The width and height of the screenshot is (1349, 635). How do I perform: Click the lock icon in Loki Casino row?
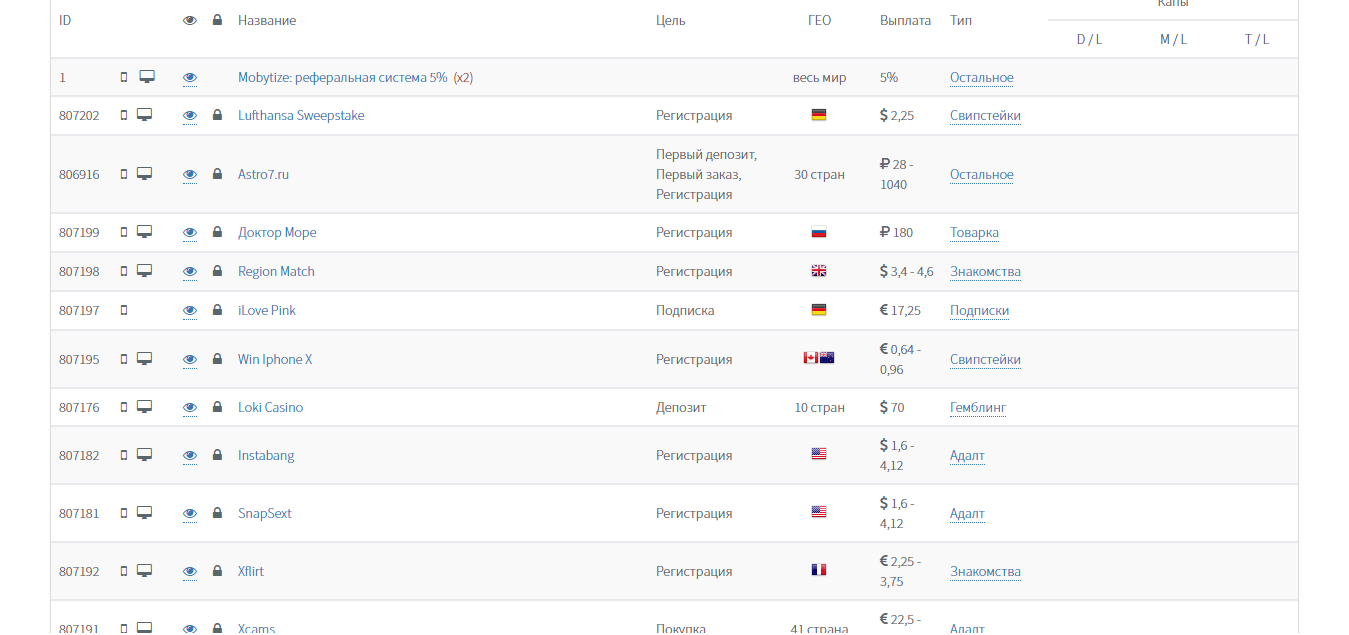click(217, 408)
